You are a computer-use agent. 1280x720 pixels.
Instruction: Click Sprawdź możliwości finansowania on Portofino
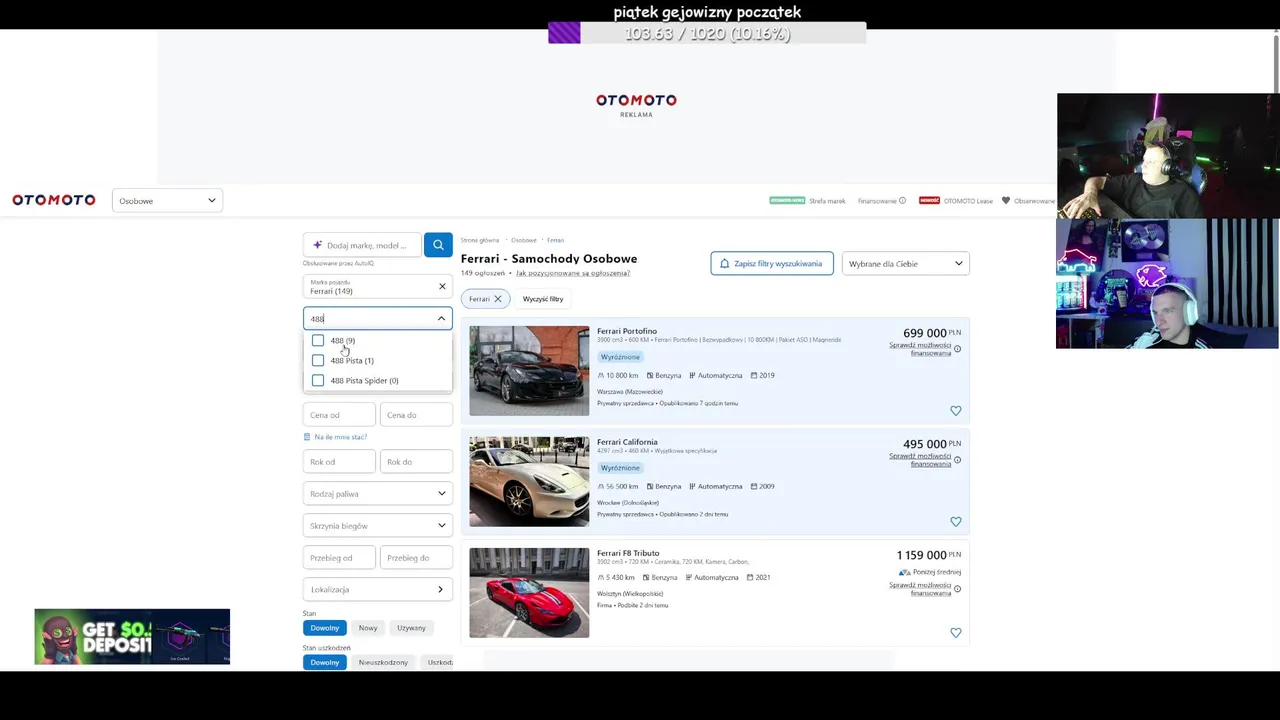tap(920, 349)
